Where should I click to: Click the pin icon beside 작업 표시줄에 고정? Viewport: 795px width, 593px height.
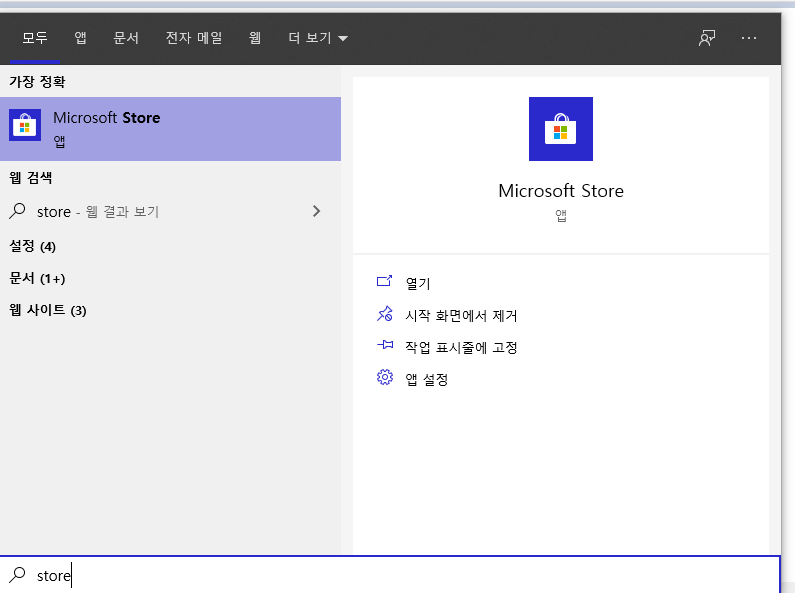pyautogui.click(x=385, y=345)
